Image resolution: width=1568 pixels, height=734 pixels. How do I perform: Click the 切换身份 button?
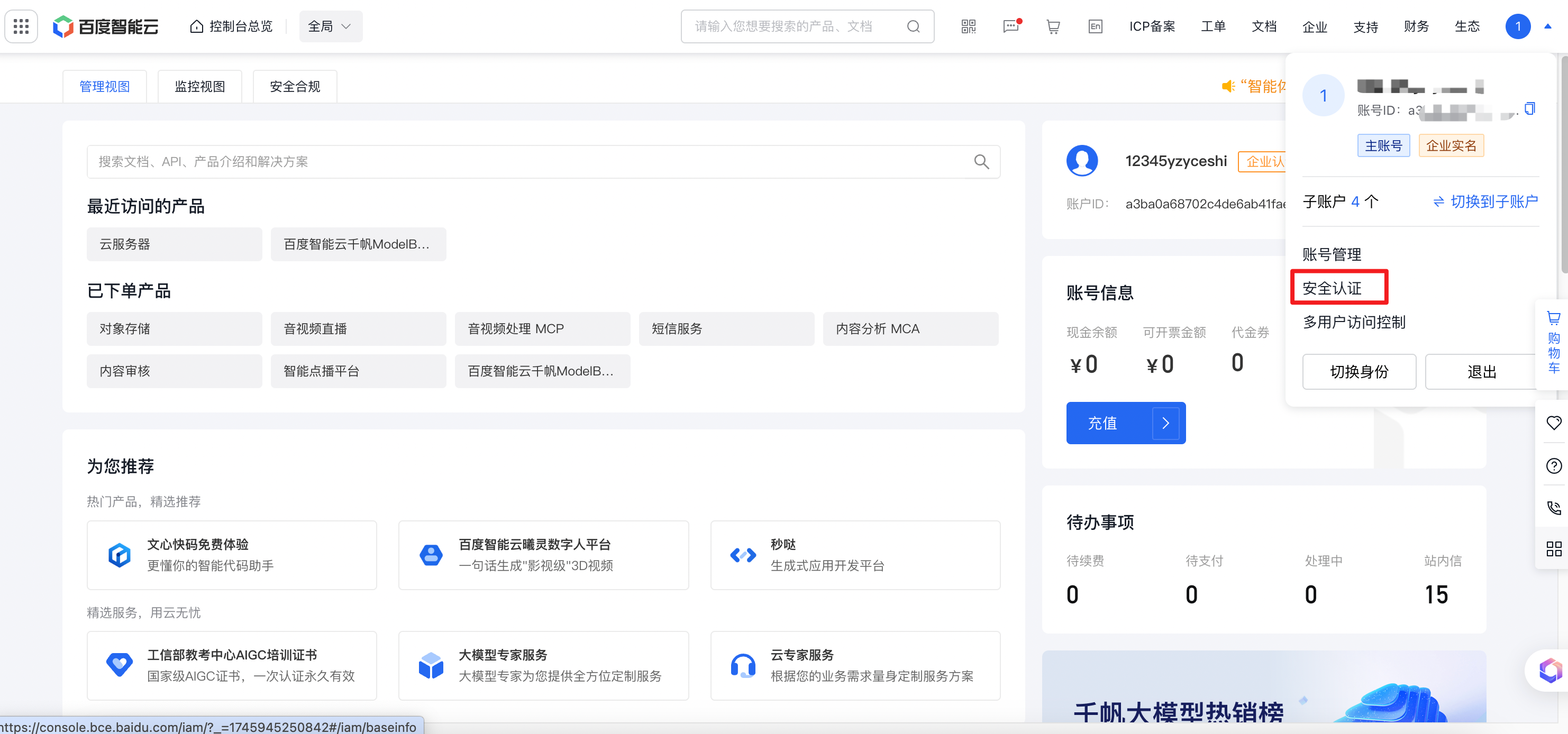pos(1359,371)
